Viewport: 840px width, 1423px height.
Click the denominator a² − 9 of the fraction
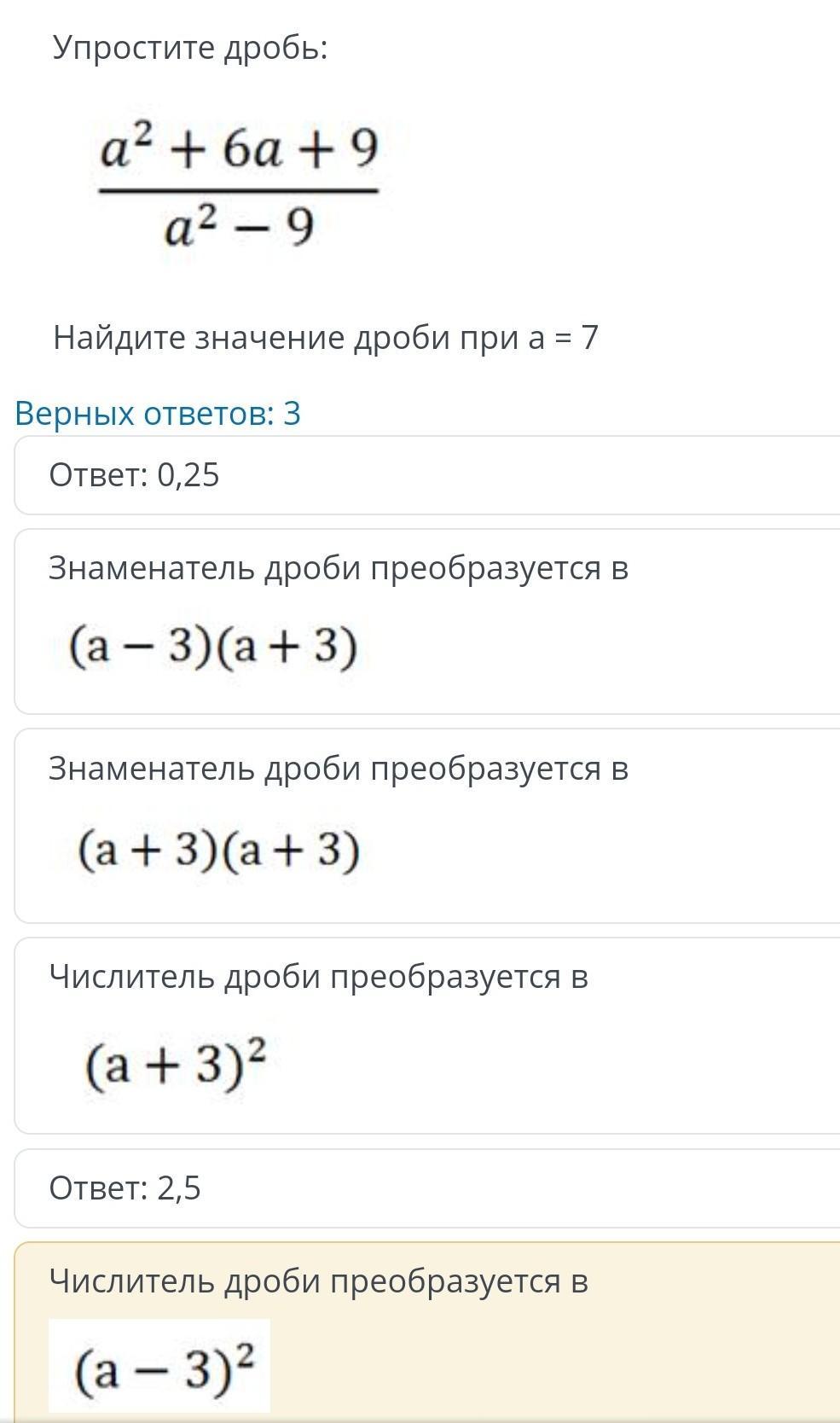(240, 228)
